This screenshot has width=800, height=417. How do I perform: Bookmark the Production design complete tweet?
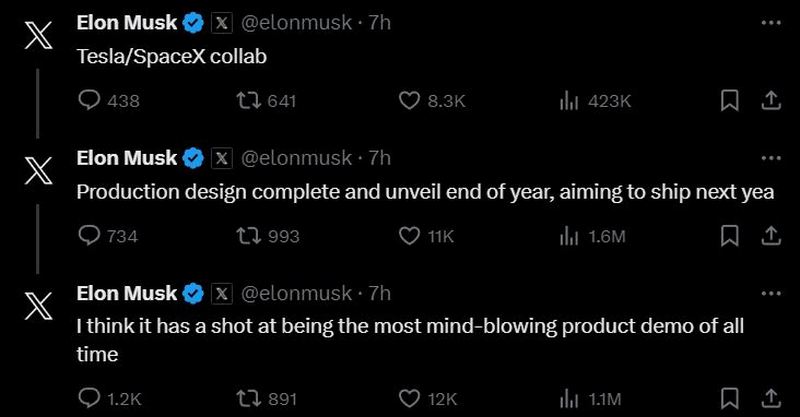click(x=730, y=236)
